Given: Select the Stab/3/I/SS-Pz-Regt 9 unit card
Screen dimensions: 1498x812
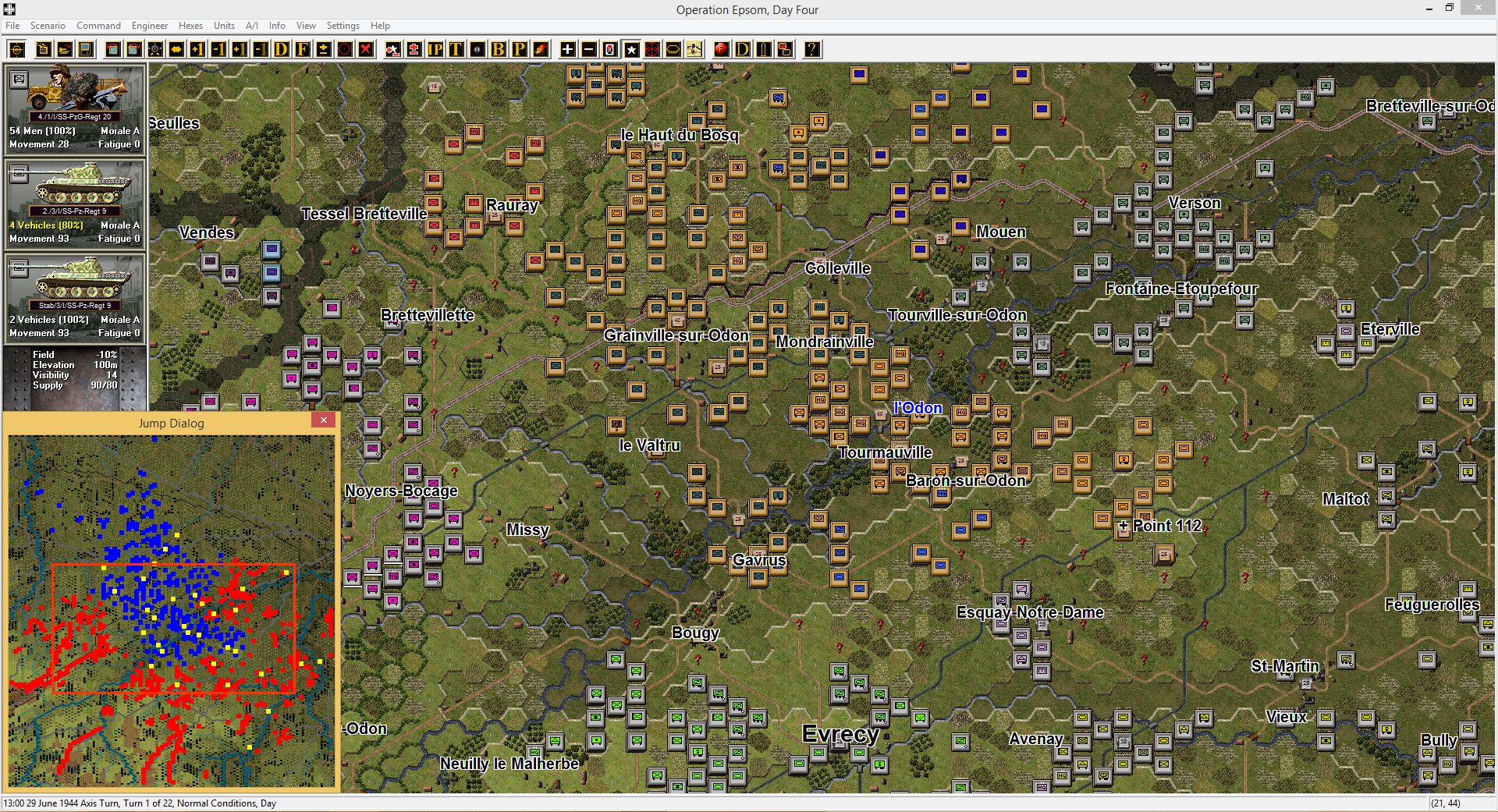Looking at the screenshot, I should 75,299.
